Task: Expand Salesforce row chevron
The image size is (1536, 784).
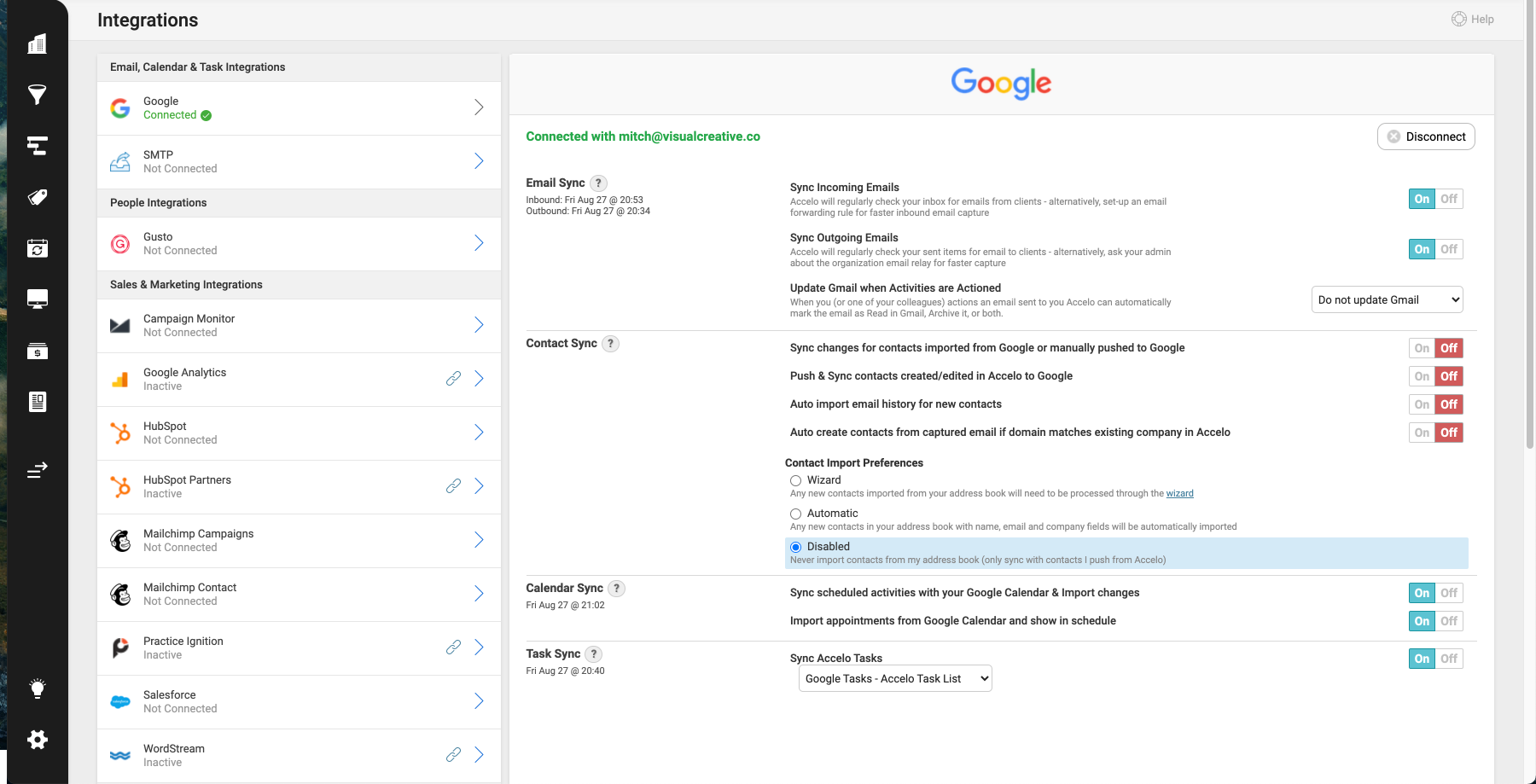Action: click(x=479, y=701)
